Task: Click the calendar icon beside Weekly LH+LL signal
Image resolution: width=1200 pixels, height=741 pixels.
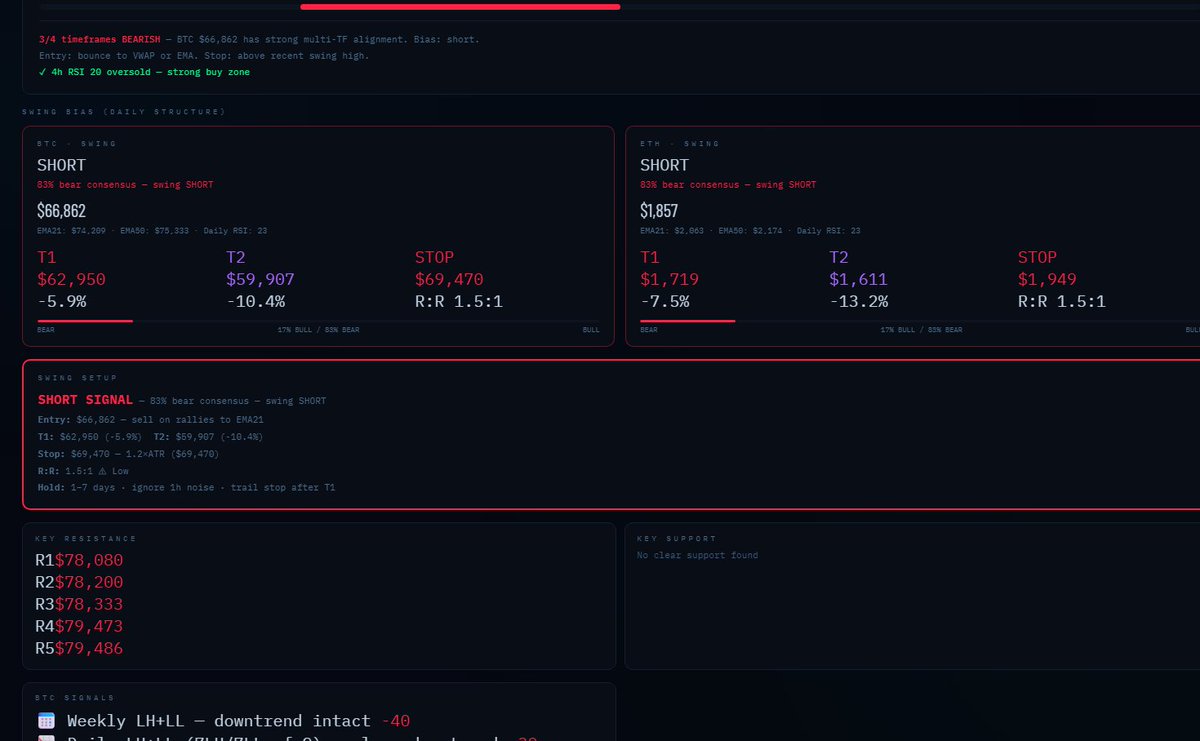Action: click(46, 721)
